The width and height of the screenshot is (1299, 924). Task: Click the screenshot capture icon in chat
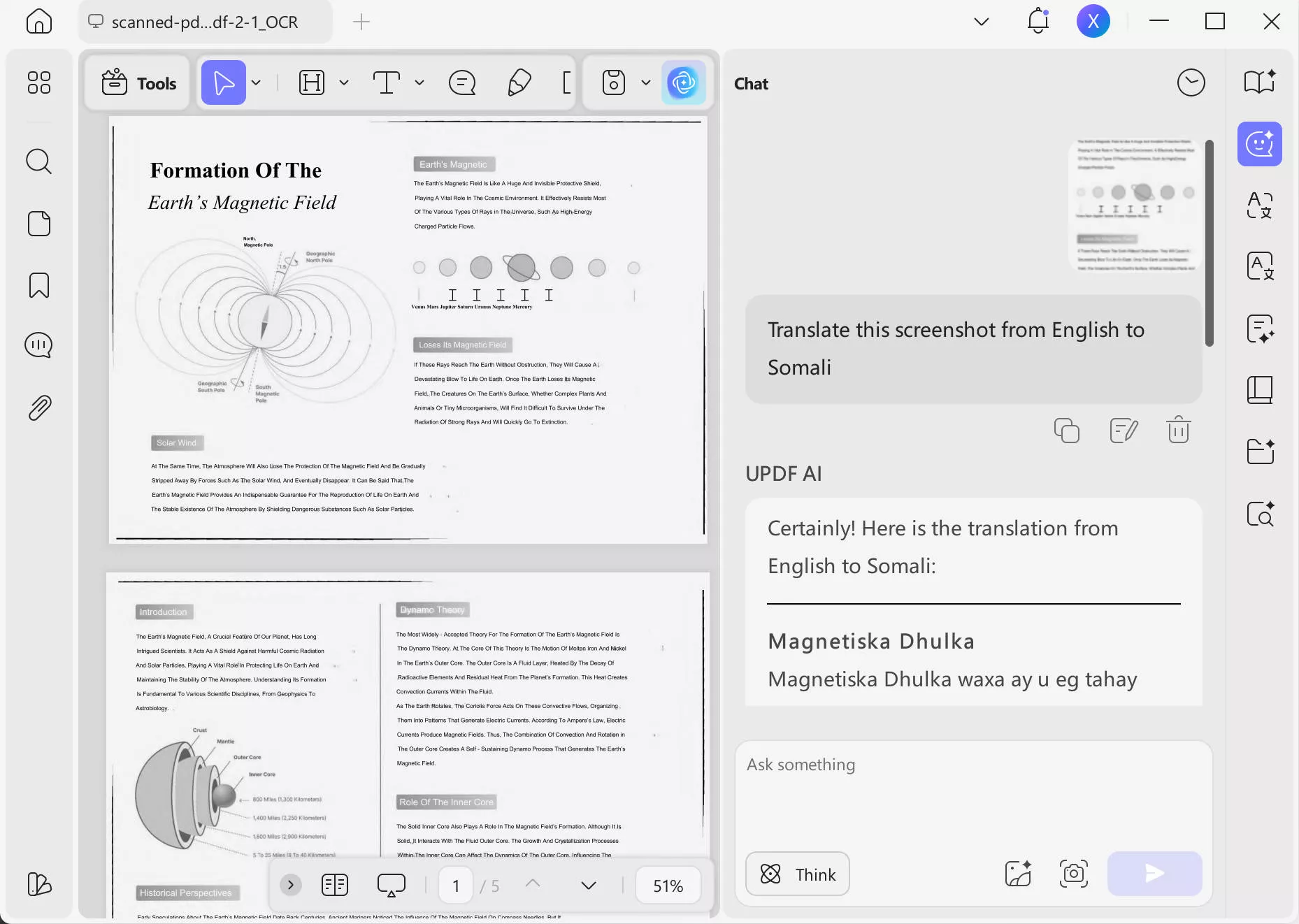point(1073,874)
